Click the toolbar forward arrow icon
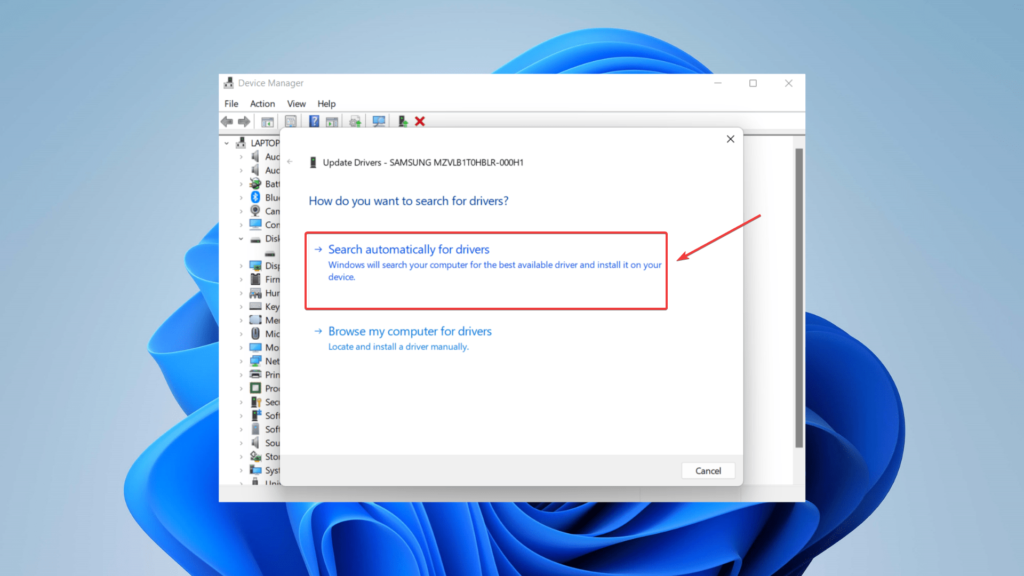 pos(244,122)
